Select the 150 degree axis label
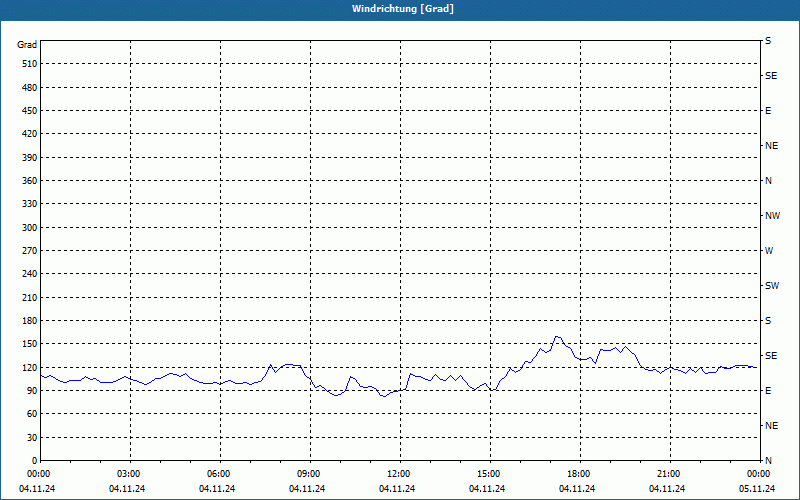 (x=30, y=343)
